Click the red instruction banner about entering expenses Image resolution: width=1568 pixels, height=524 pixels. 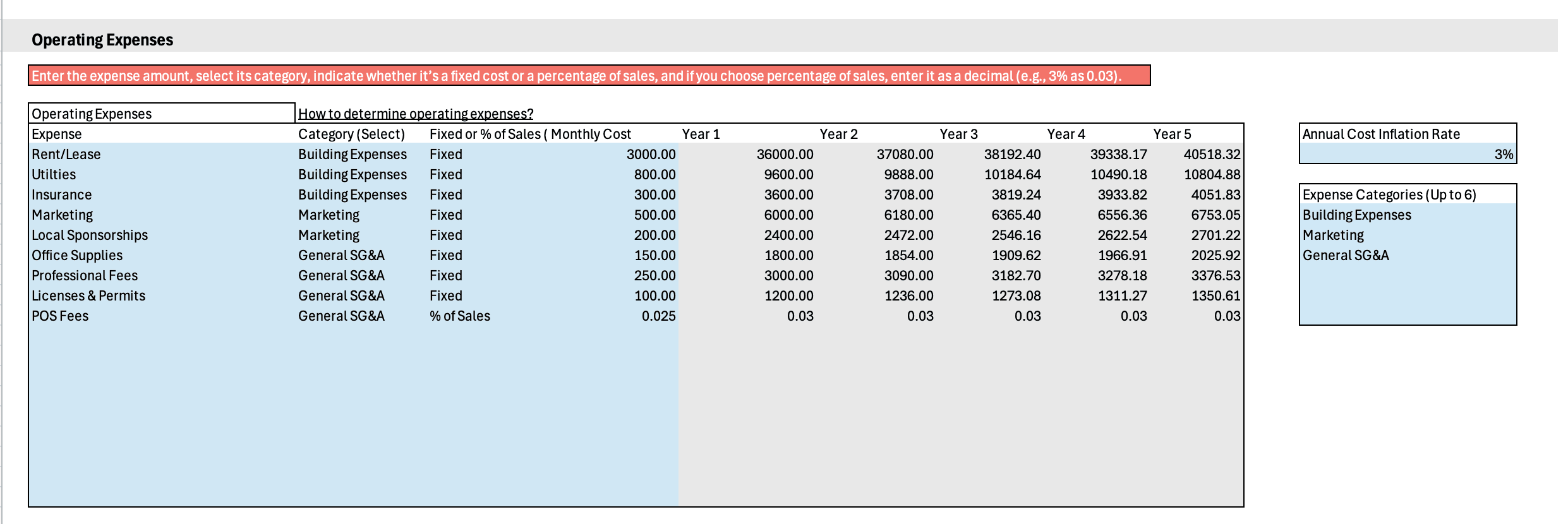pyautogui.click(x=589, y=76)
